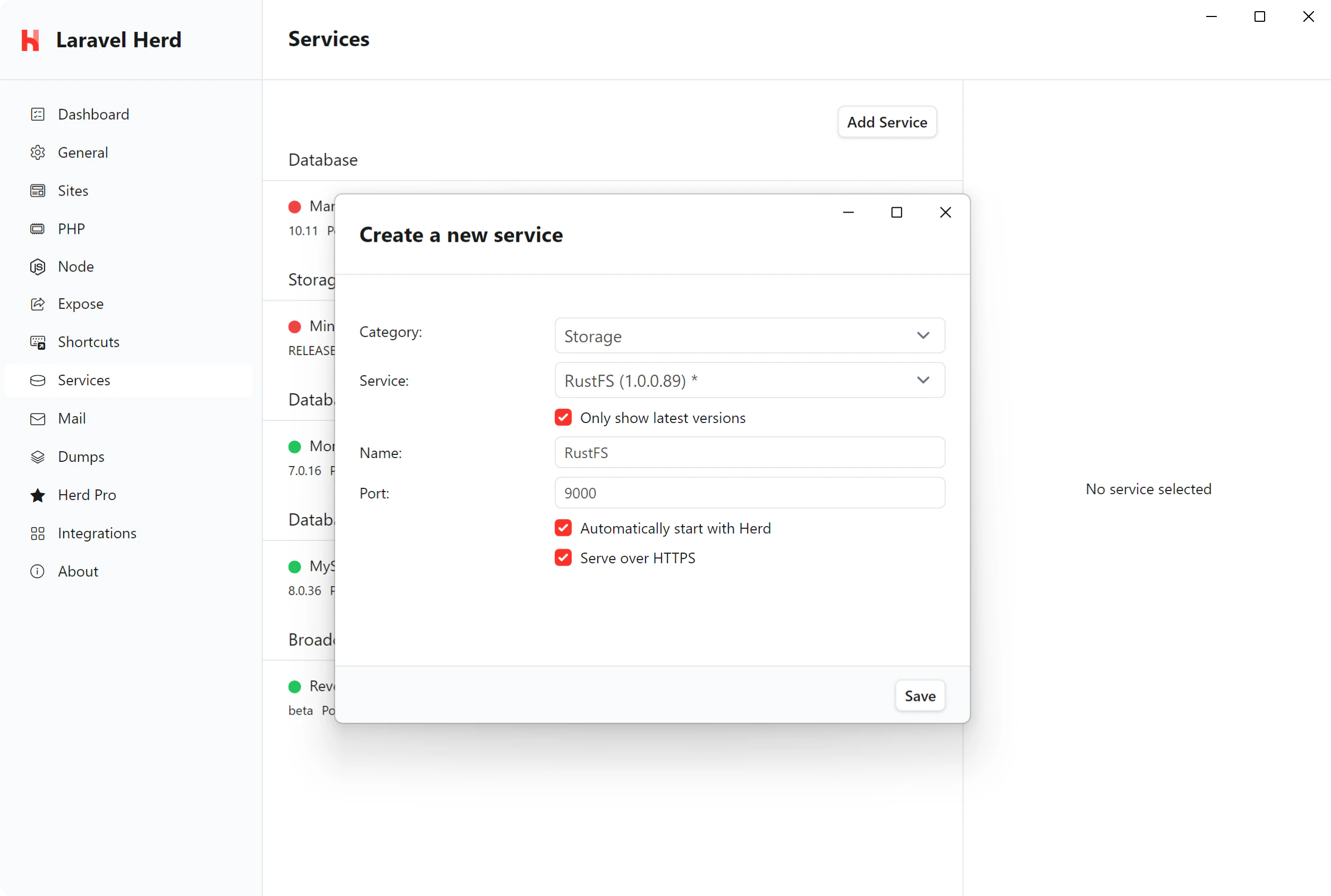
Task: Select the Dashboard sidebar icon
Action: point(37,114)
